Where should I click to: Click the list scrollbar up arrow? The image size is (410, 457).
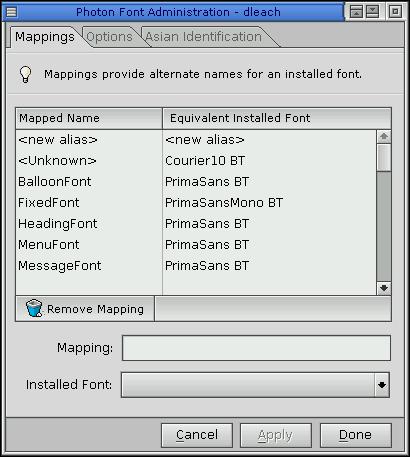click(384, 137)
